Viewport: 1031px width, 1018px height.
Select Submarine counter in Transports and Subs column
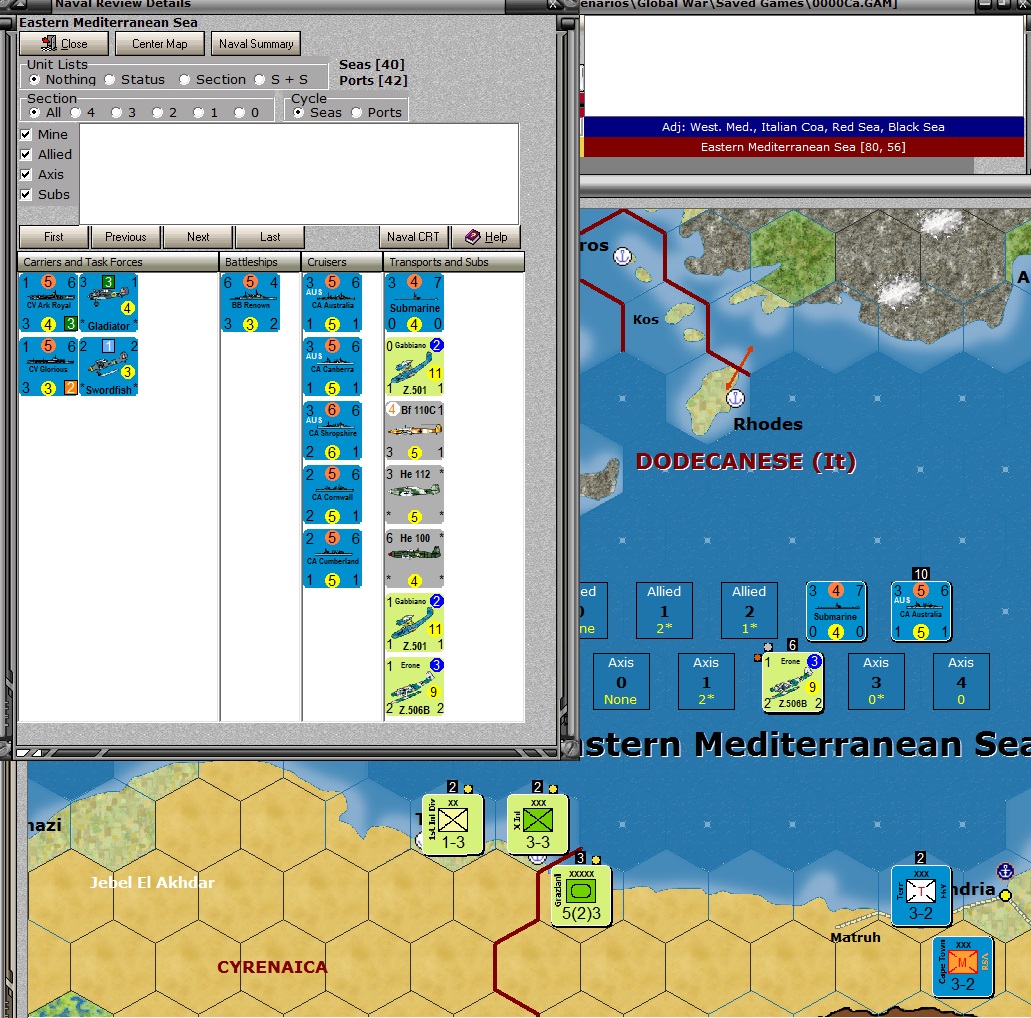tap(414, 303)
